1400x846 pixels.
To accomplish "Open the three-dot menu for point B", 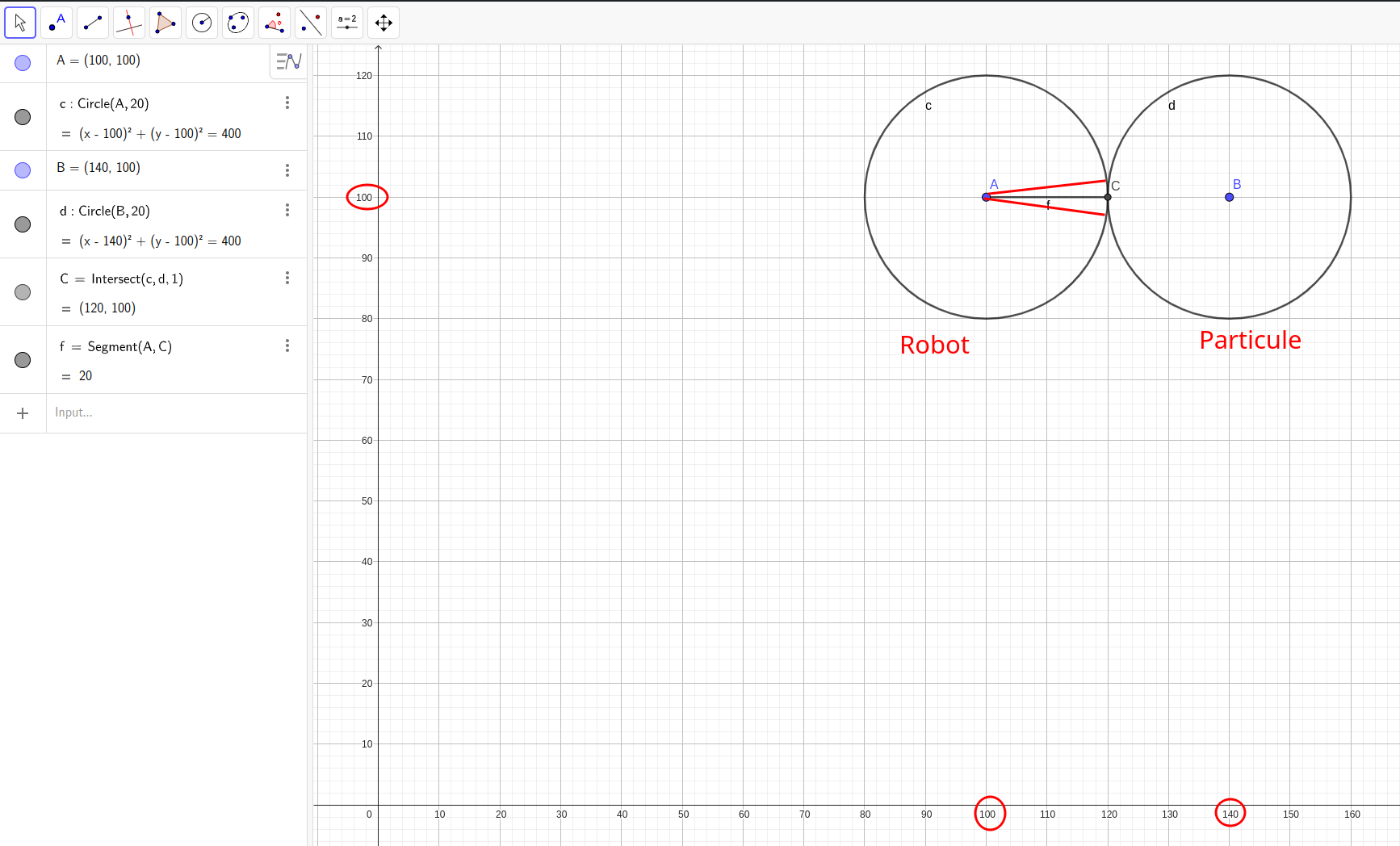I will 287,170.
